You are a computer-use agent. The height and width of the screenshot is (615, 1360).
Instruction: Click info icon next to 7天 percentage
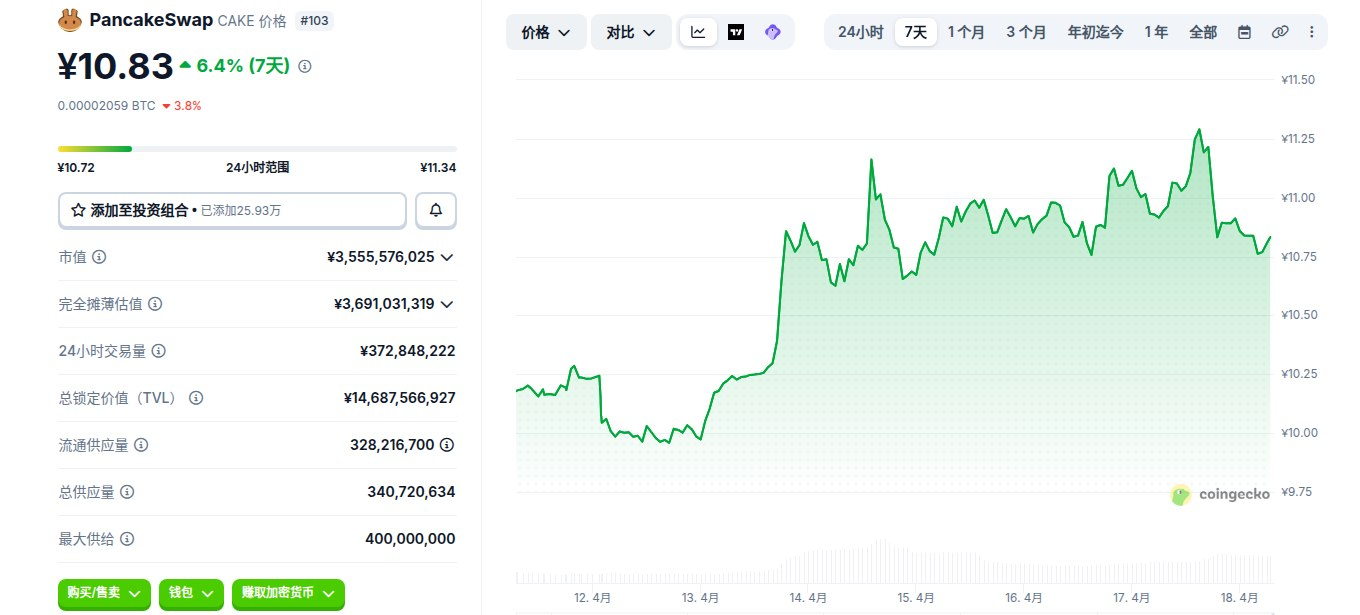(305, 66)
